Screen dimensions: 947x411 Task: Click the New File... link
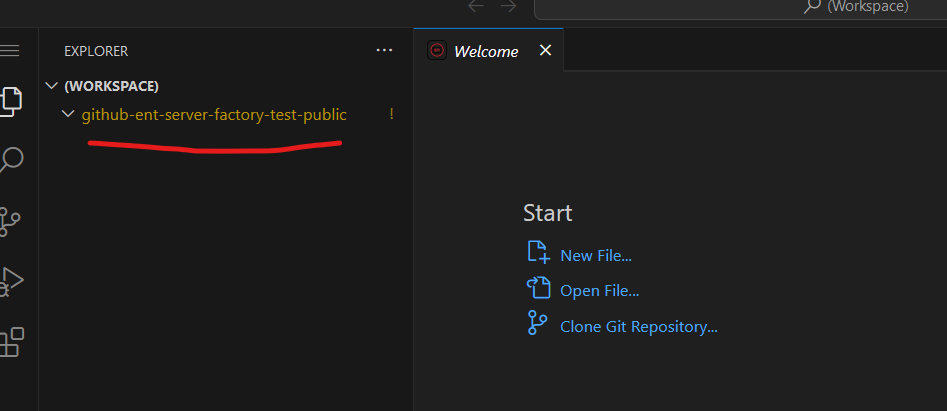coord(596,255)
